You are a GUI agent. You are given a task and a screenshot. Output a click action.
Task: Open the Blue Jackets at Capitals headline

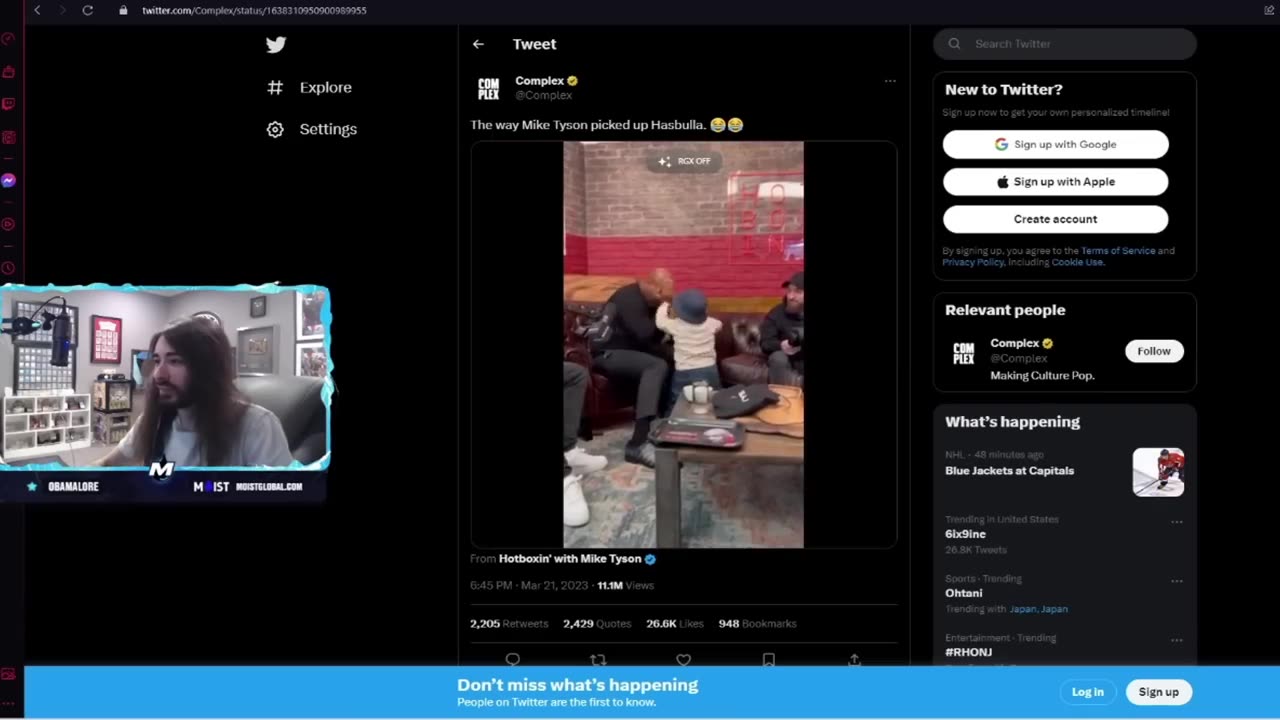pos(1009,471)
